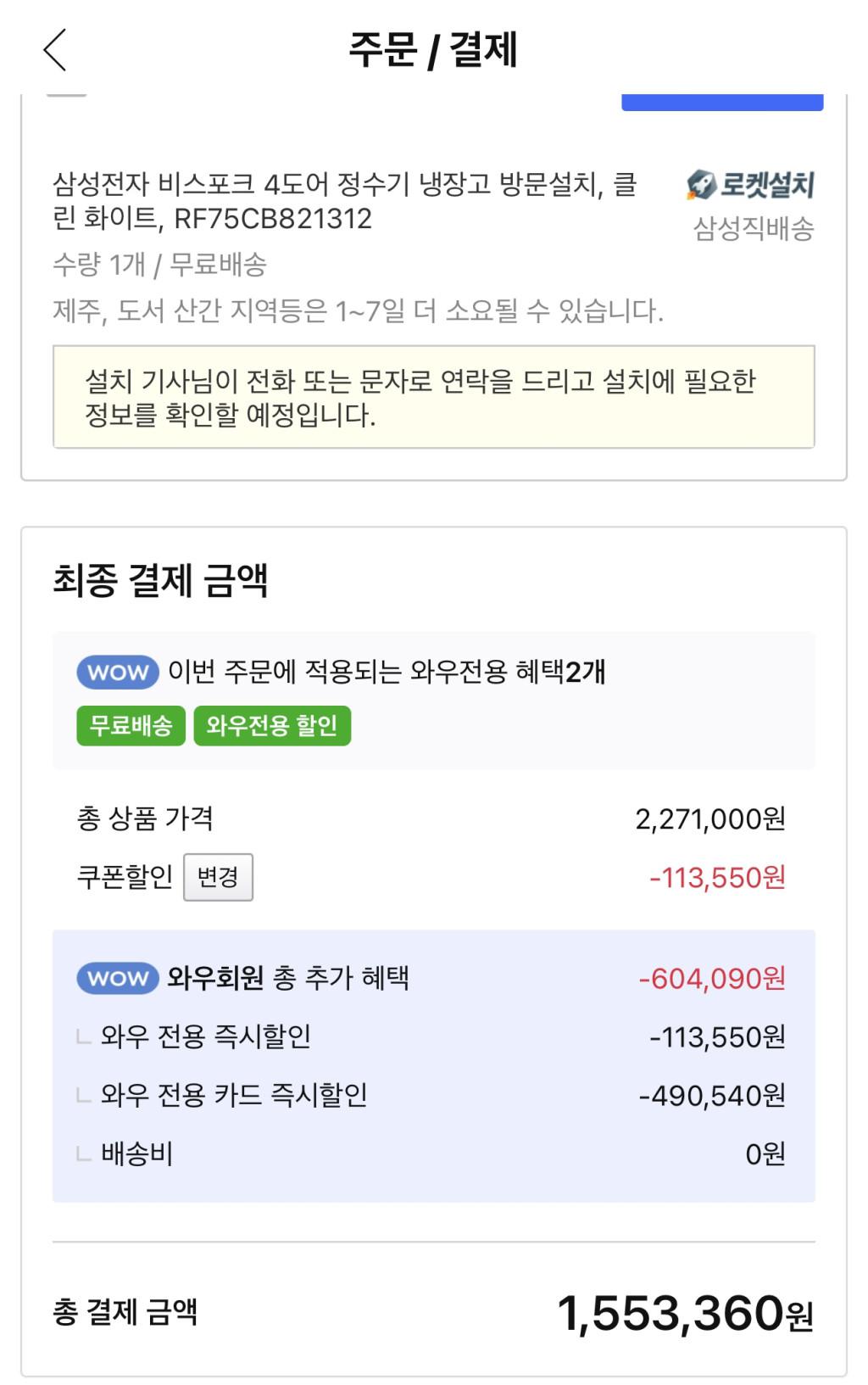The image size is (868, 1385).
Task: Click the green 와우전용 할인 badge
Action: click(x=272, y=726)
